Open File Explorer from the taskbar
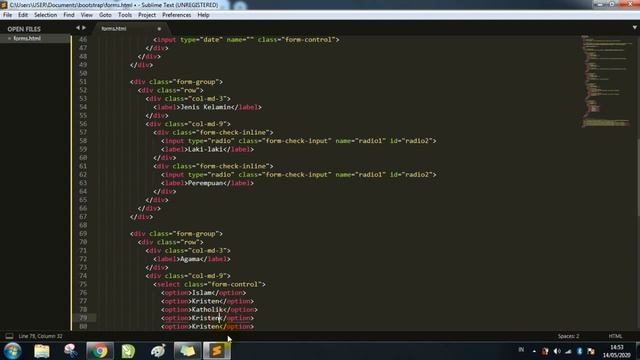640x360 pixels. tap(42, 351)
